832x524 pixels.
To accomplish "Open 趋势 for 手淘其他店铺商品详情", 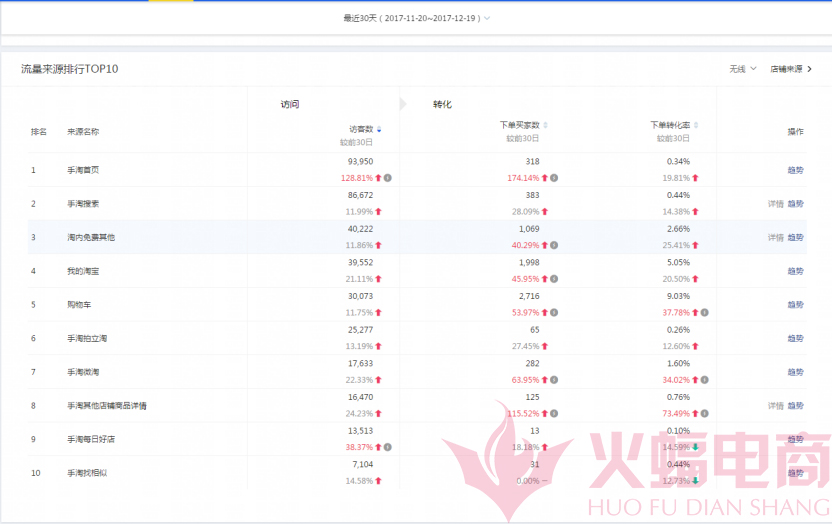I will point(795,406).
